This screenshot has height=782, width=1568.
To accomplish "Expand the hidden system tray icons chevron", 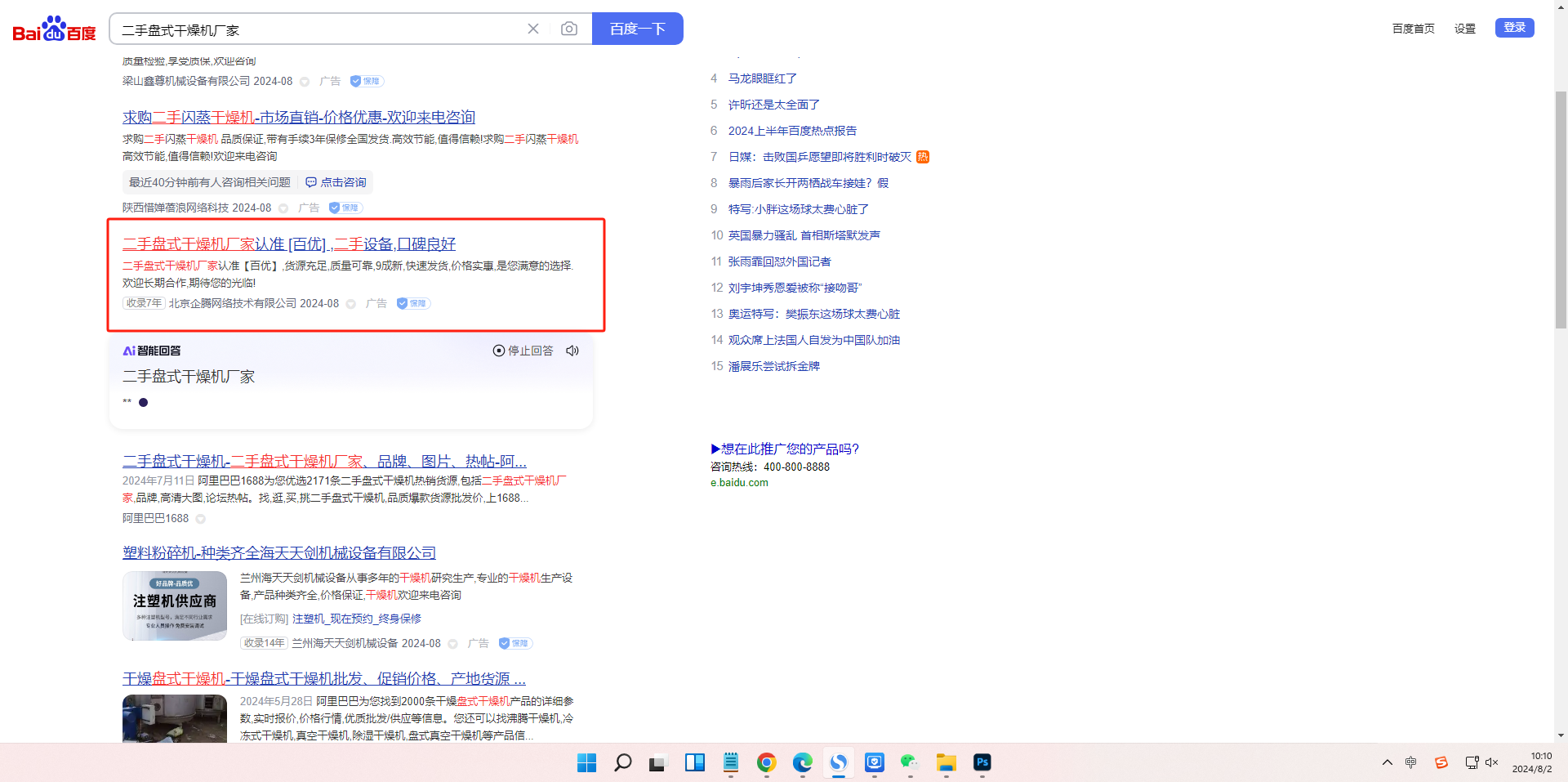I will (x=1387, y=762).
